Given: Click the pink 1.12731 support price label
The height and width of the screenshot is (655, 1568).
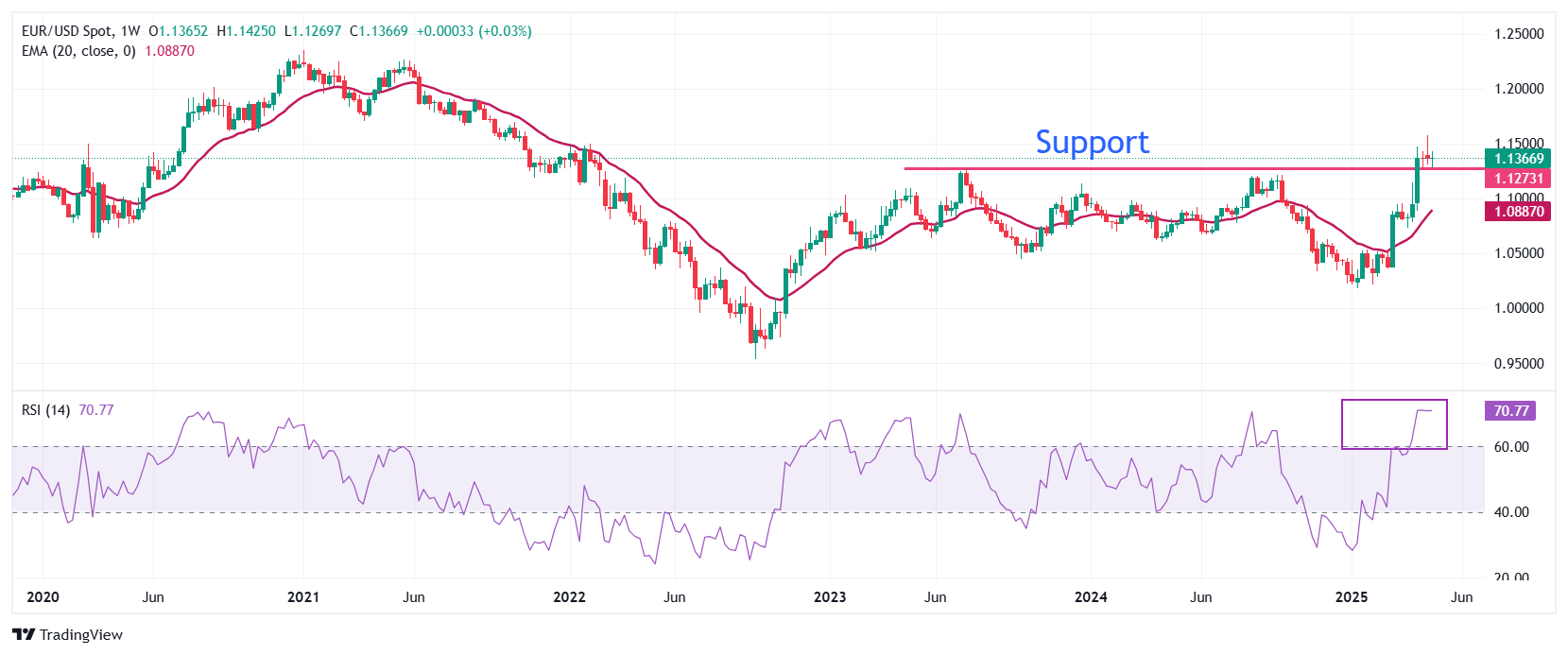Looking at the screenshot, I should click(1518, 178).
